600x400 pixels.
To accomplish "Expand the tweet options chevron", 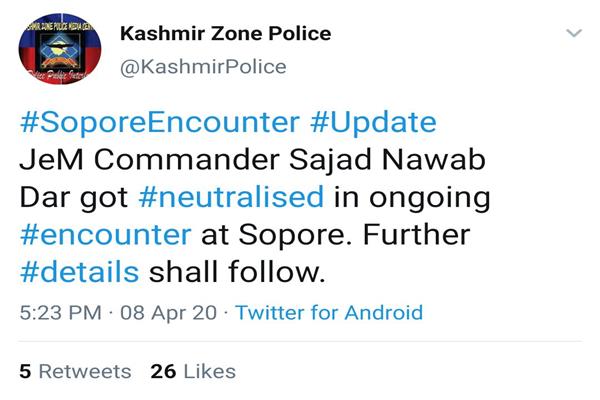I will click(x=574, y=33).
